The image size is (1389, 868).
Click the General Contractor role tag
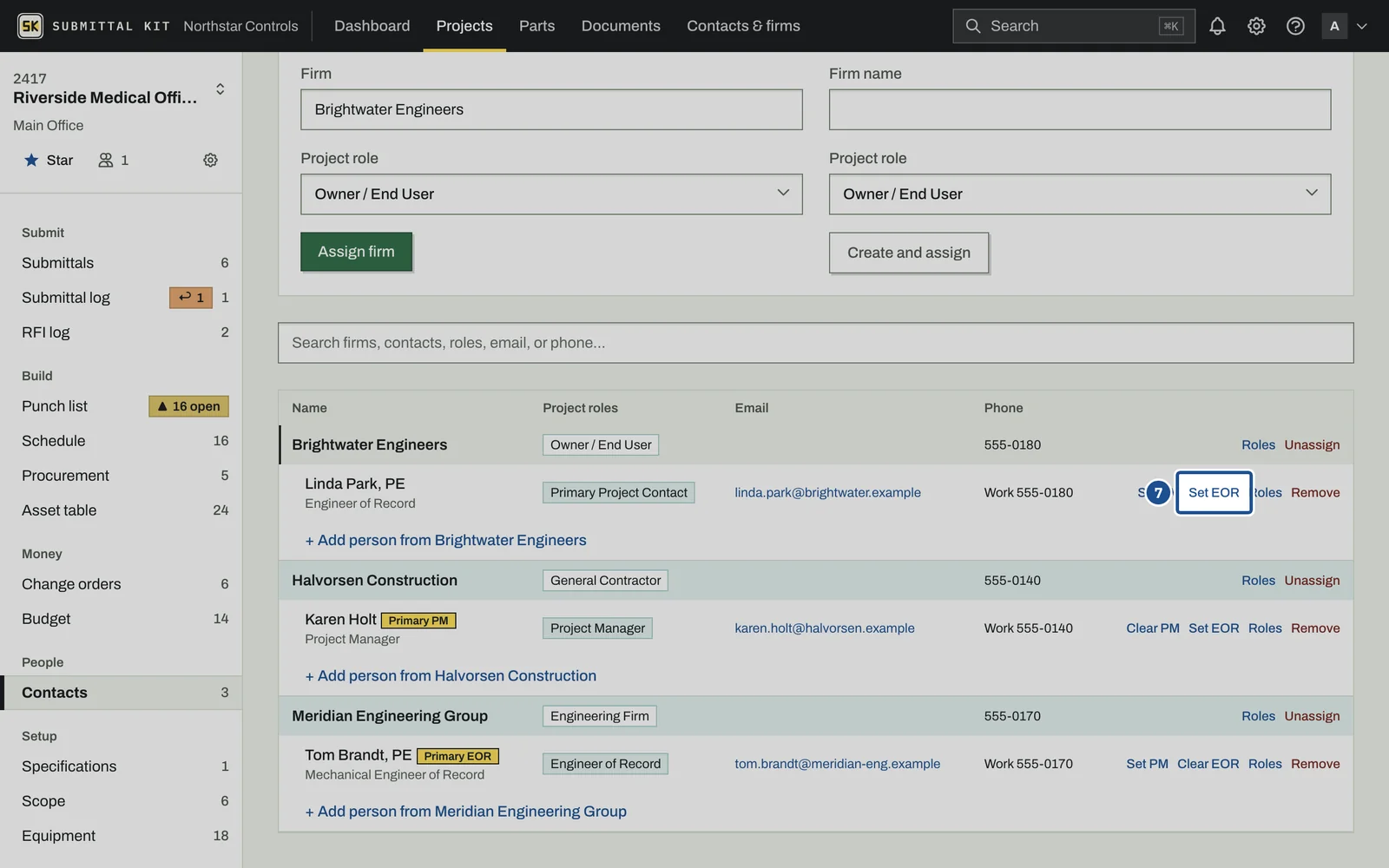(605, 581)
